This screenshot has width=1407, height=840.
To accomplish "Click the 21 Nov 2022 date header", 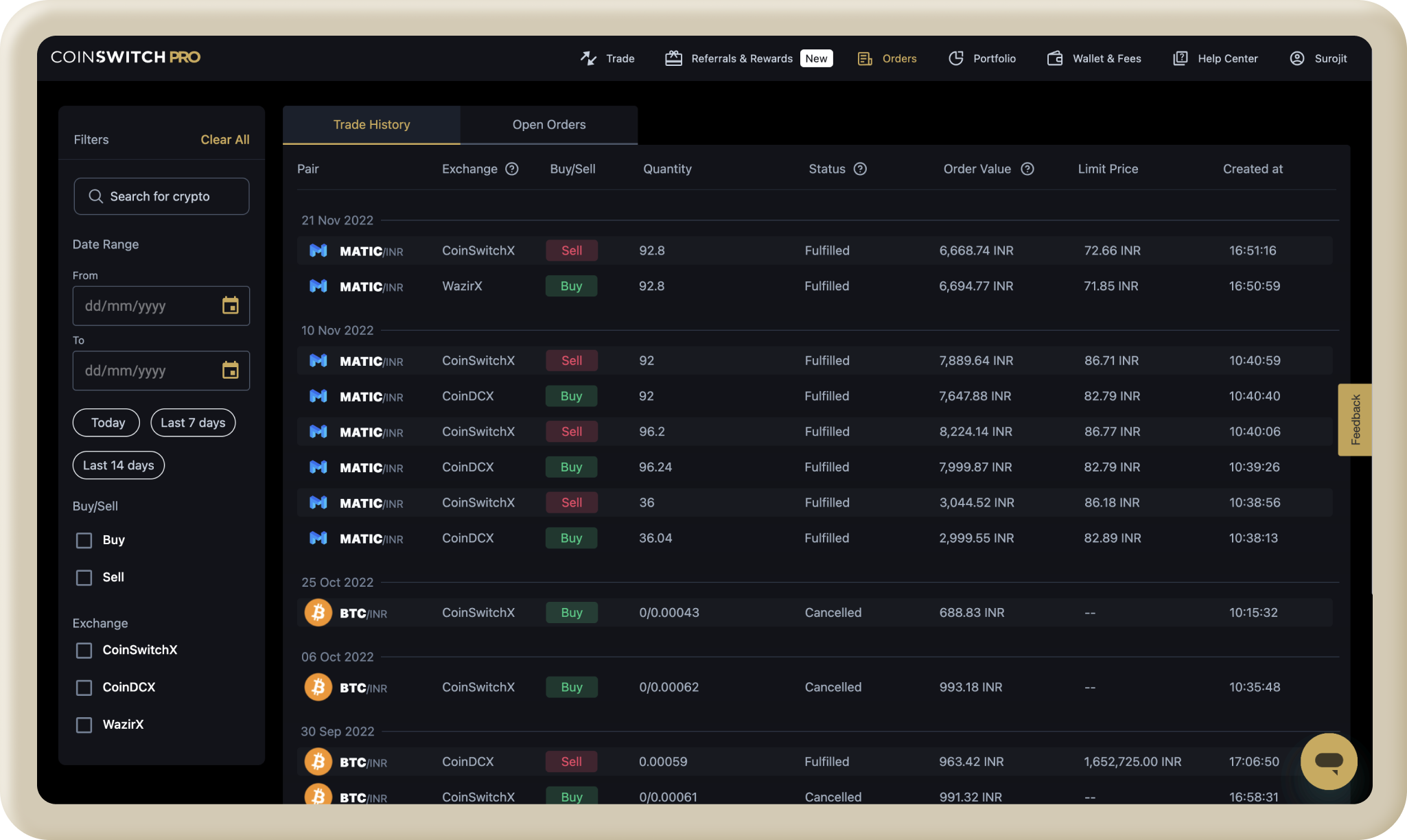I will coord(338,220).
